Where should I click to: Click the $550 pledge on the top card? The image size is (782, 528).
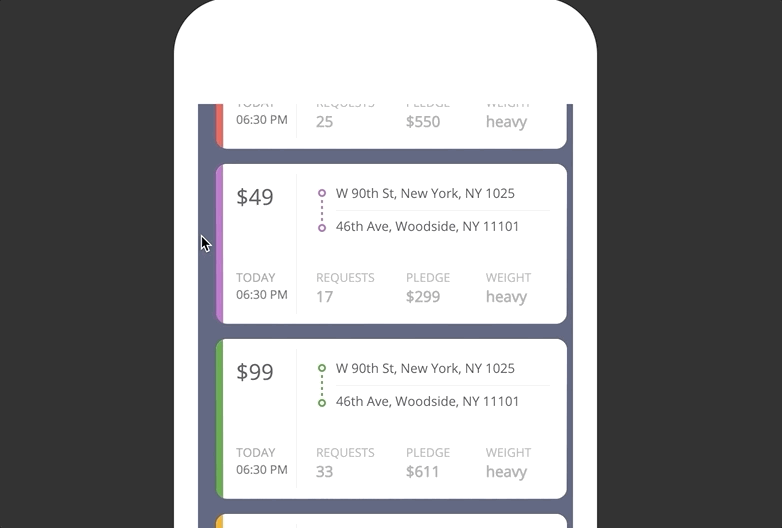423,122
